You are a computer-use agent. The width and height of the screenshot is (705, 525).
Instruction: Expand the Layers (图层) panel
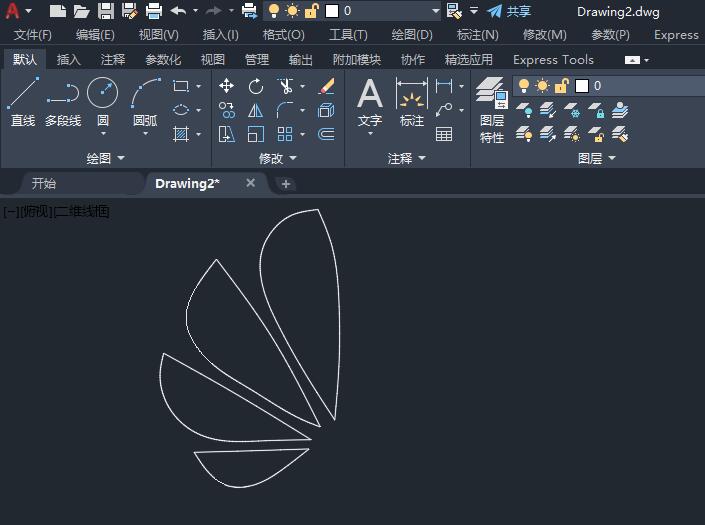[596, 158]
